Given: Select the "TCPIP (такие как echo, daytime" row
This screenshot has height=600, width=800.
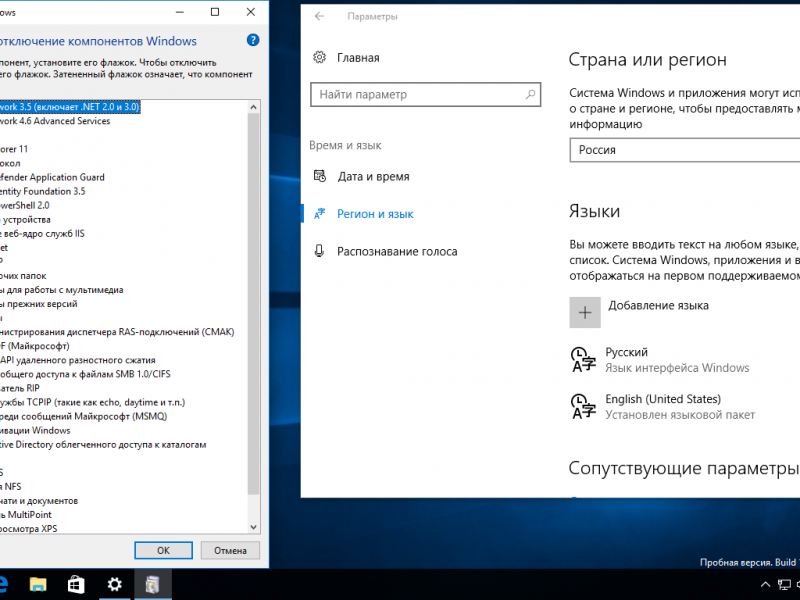Looking at the screenshot, I should coord(93,402).
